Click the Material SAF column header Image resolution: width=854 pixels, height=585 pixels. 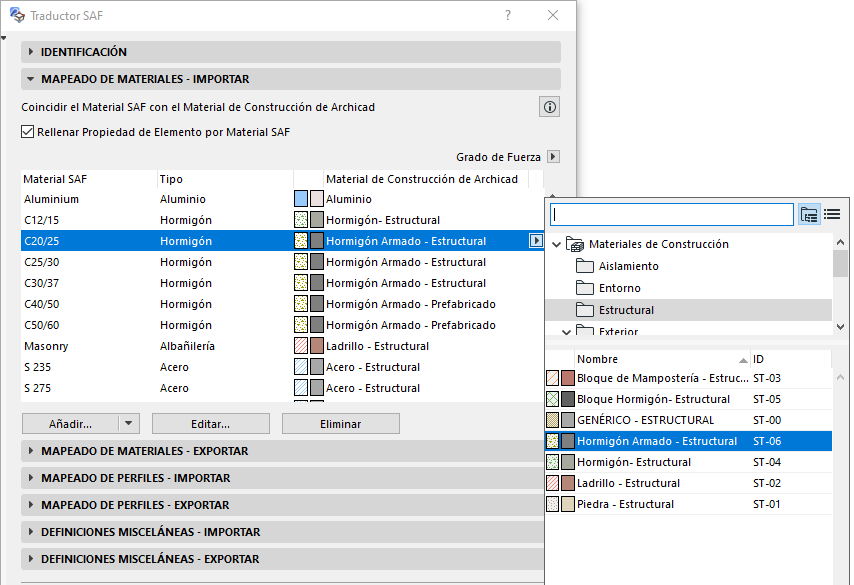click(x=89, y=179)
